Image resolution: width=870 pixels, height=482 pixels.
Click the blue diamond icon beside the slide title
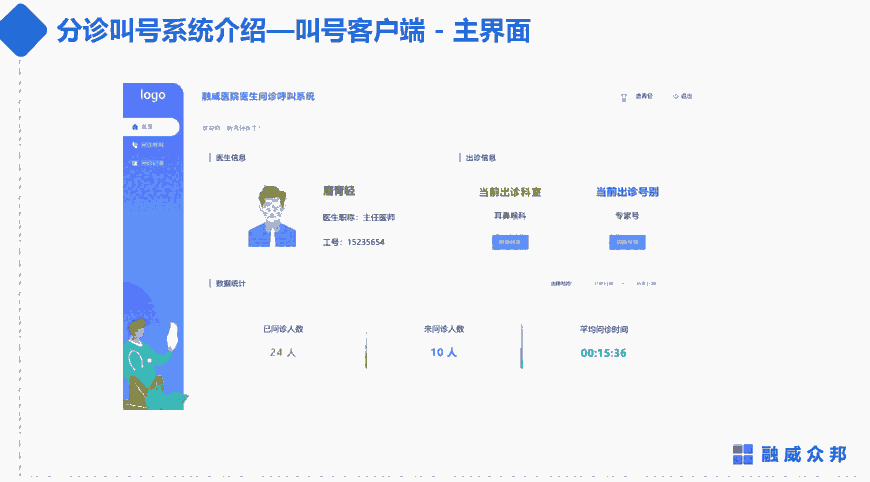click(23, 28)
